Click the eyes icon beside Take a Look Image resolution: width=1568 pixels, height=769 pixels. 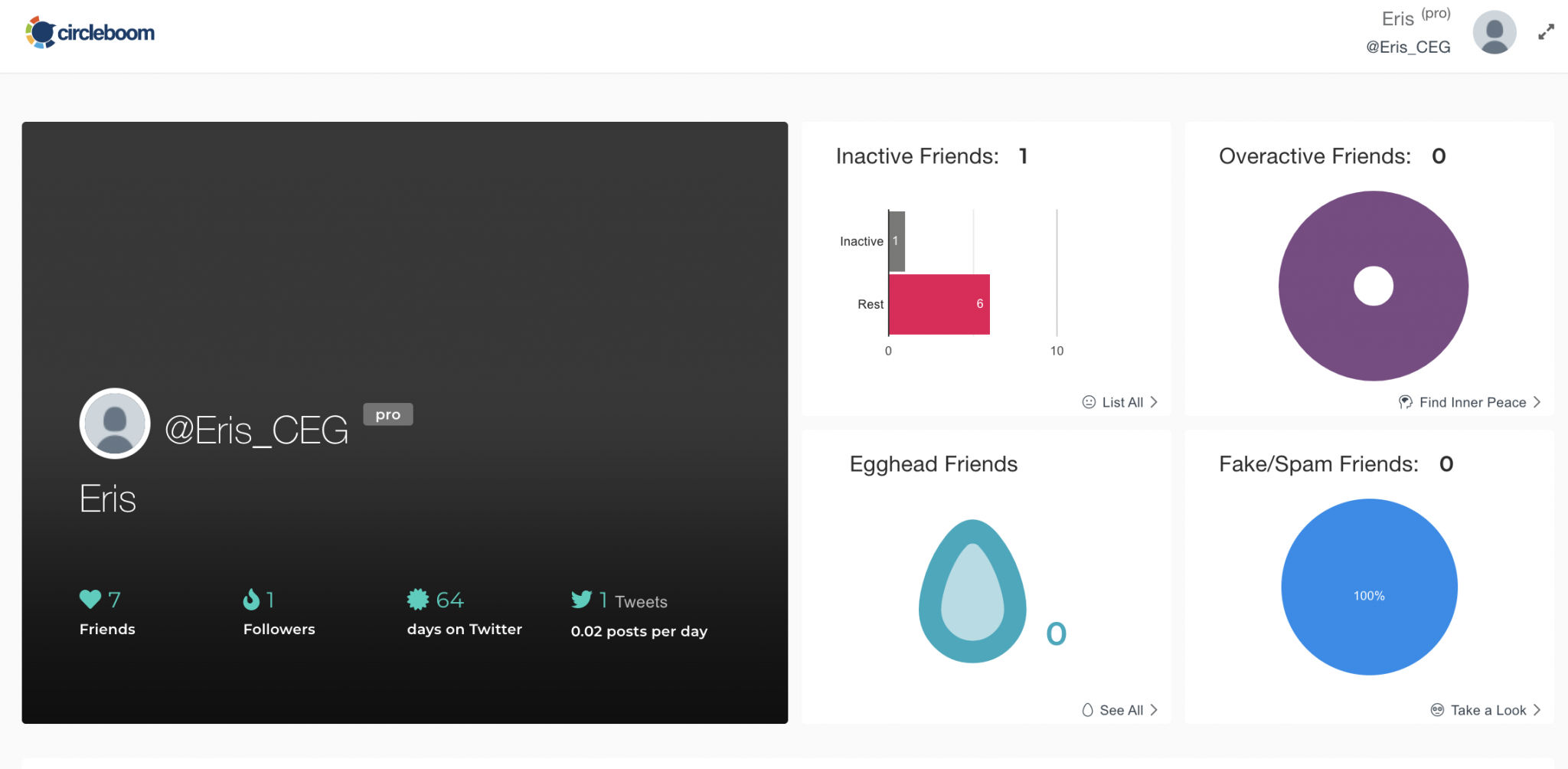(x=1437, y=710)
